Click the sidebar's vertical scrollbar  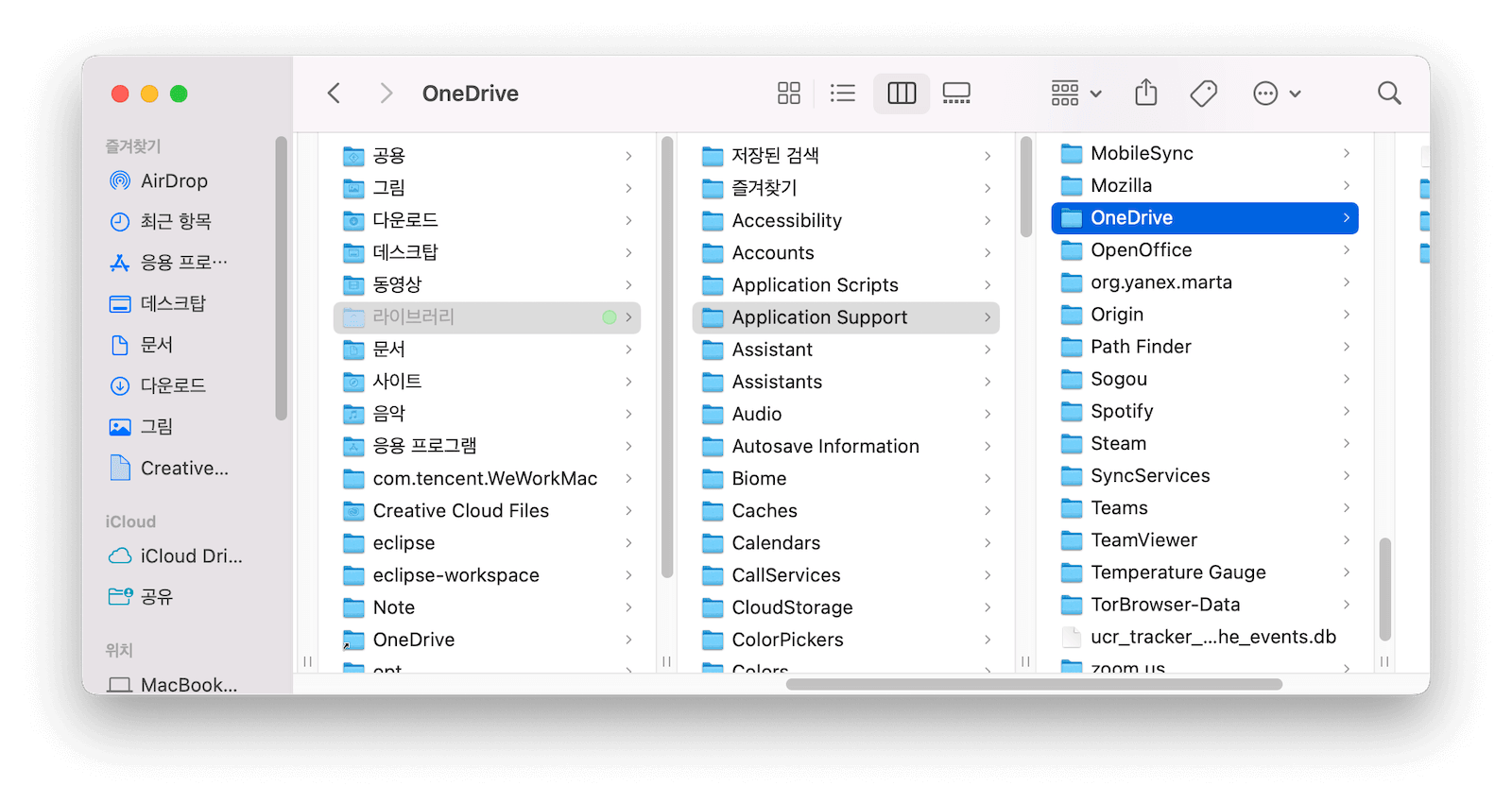click(281, 278)
